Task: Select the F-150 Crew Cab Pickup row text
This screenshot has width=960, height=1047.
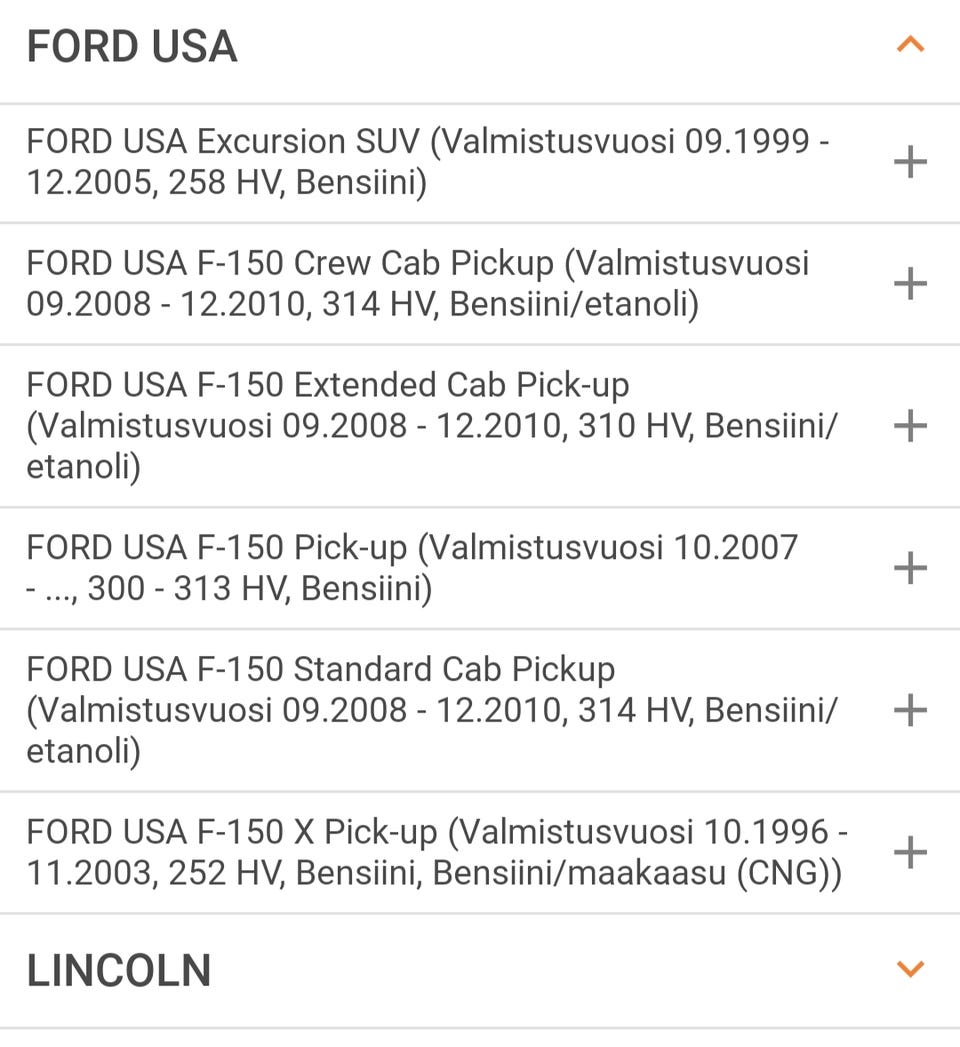Action: pyautogui.click(x=417, y=264)
